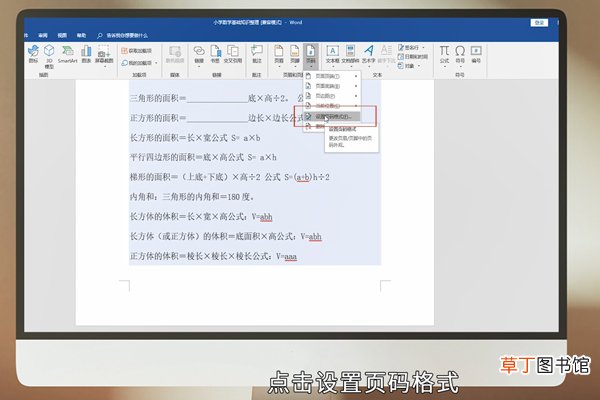This screenshot has width=600, height=400.
Task: Switch to the View (视图) tab
Action: (62, 35)
